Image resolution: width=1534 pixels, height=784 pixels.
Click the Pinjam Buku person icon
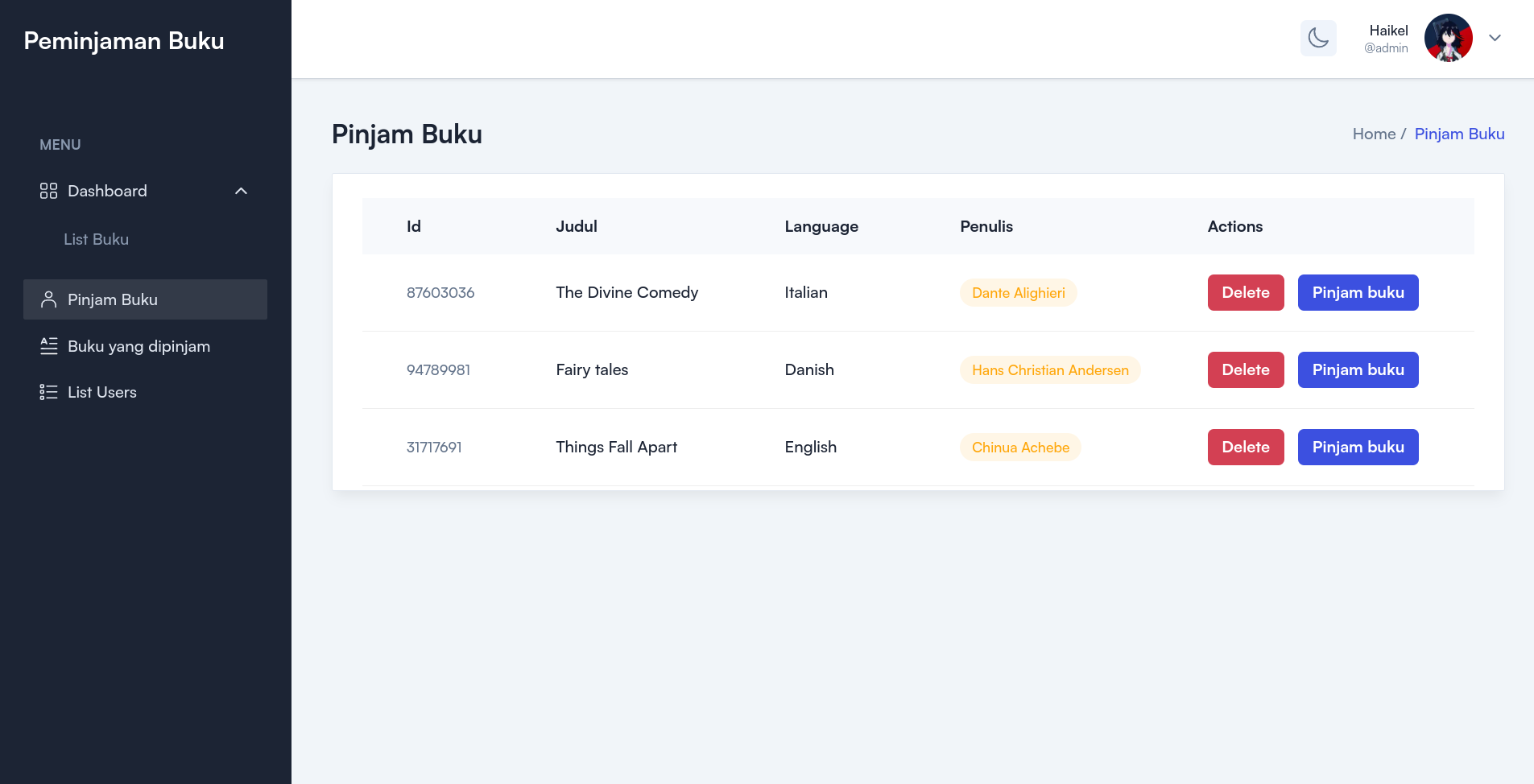coord(48,299)
